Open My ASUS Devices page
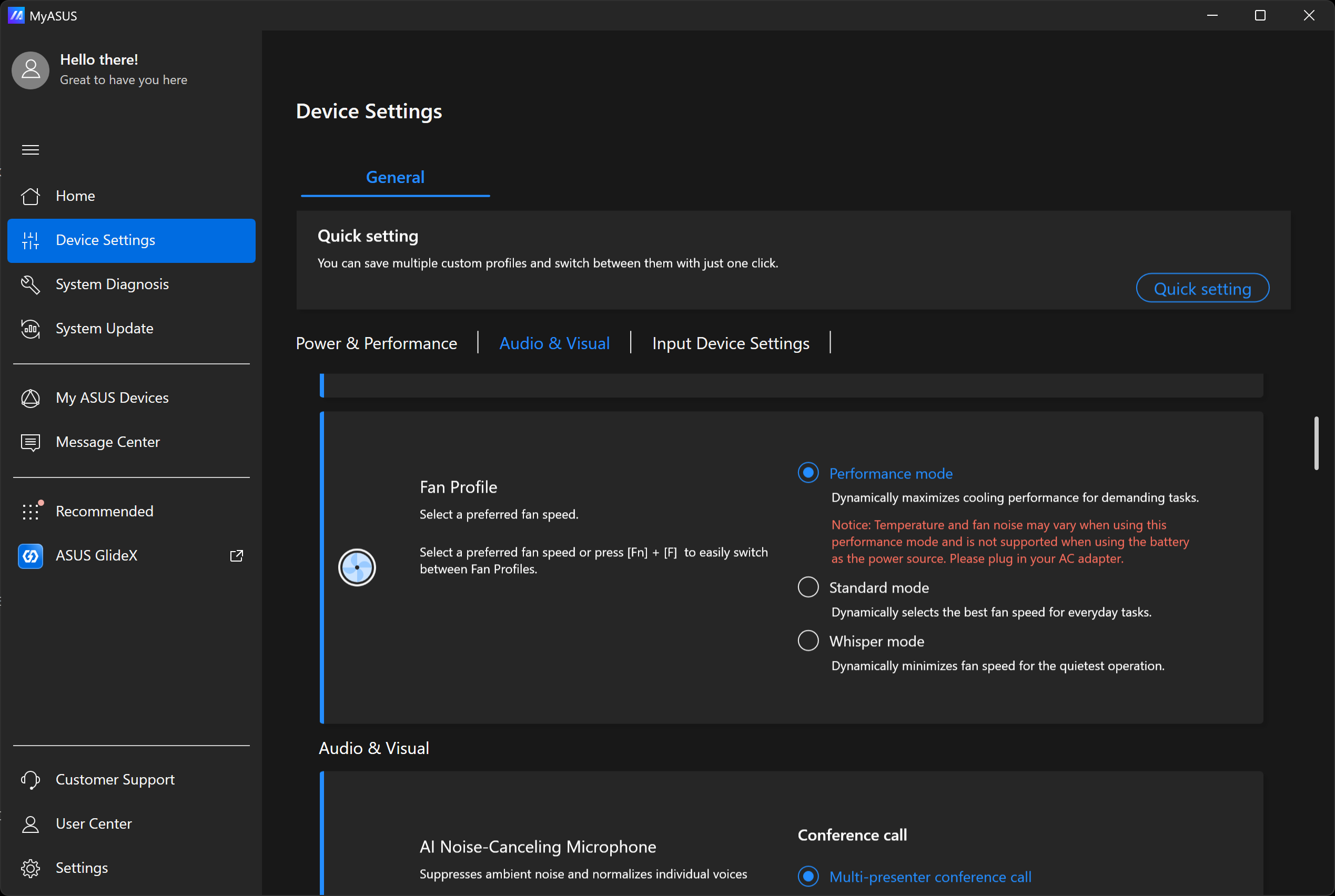The image size is (1335, 896). (x=132, y=398)
